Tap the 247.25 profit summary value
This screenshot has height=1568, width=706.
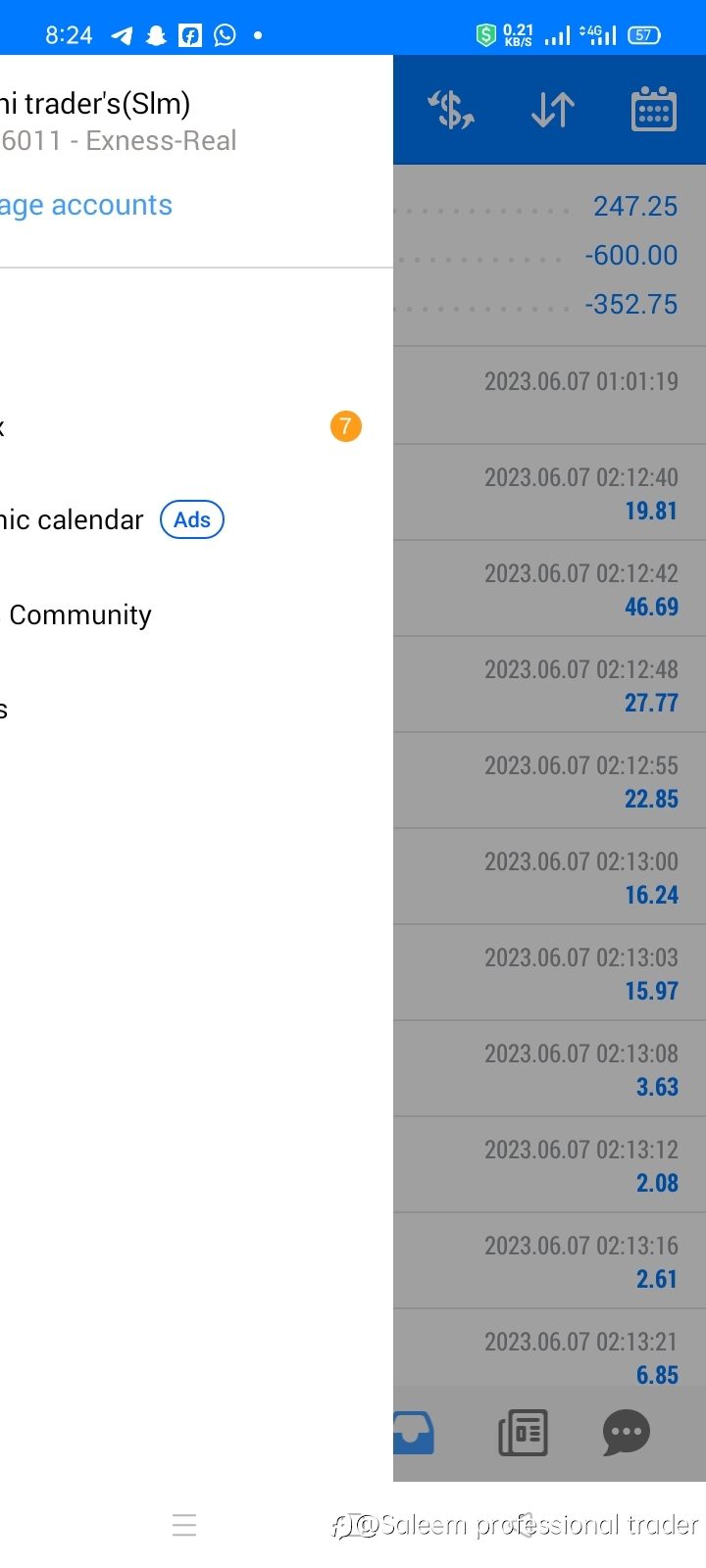click(635, 206)
